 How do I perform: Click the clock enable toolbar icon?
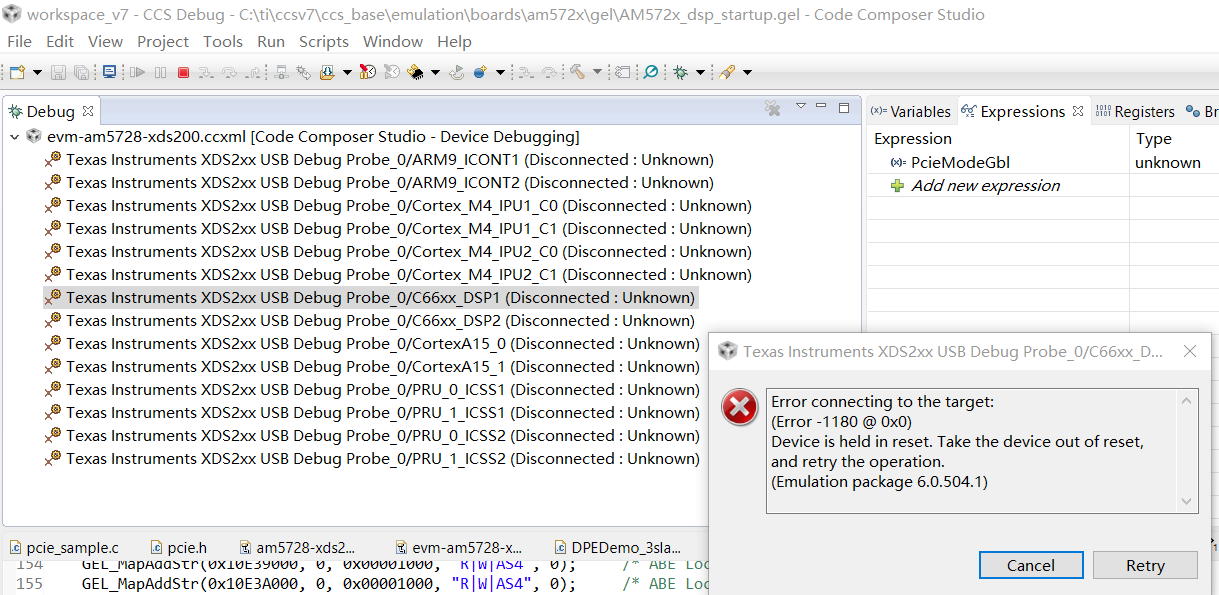368,72
